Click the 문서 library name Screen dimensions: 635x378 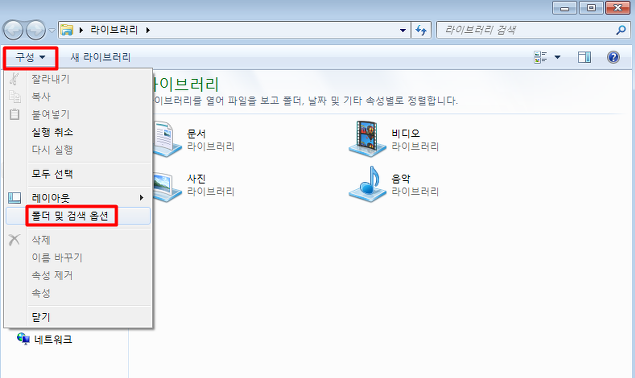(x=196, y=133)
